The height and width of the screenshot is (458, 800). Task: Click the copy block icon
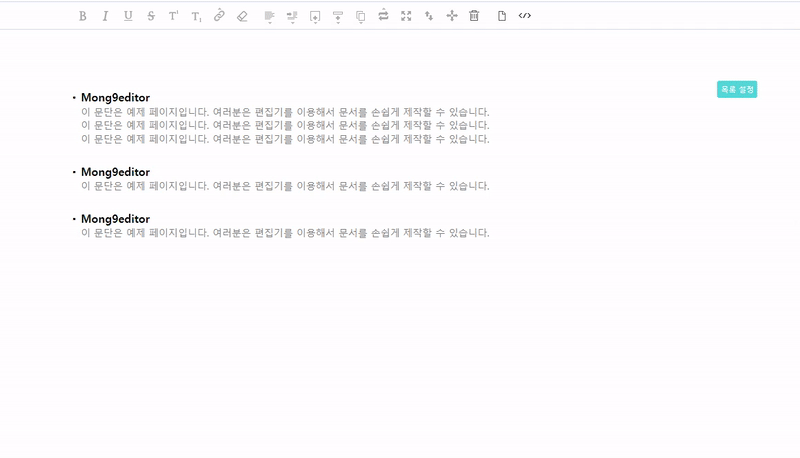click(x=360, y=16)
